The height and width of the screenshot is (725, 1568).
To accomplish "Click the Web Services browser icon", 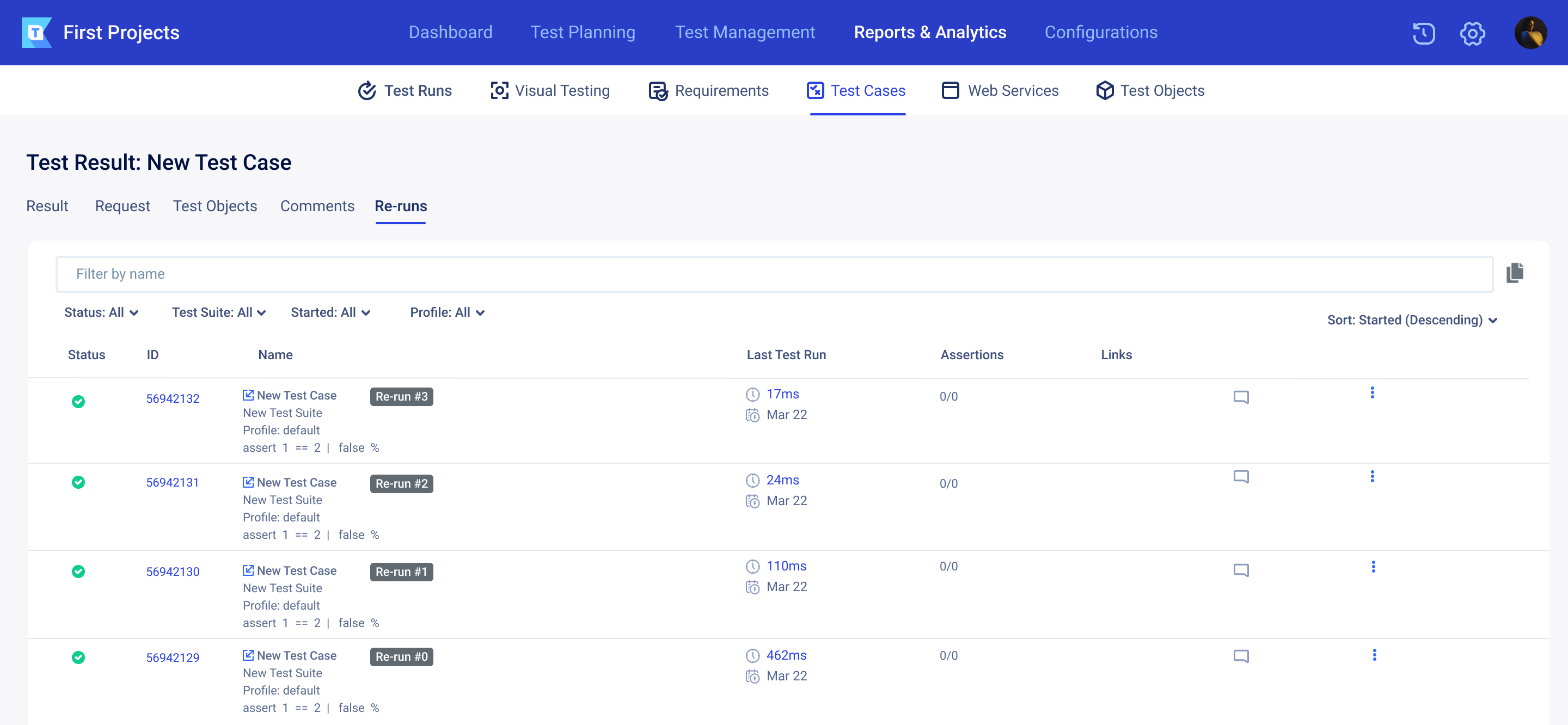I will pyautogui.click(x=947, y=90).
